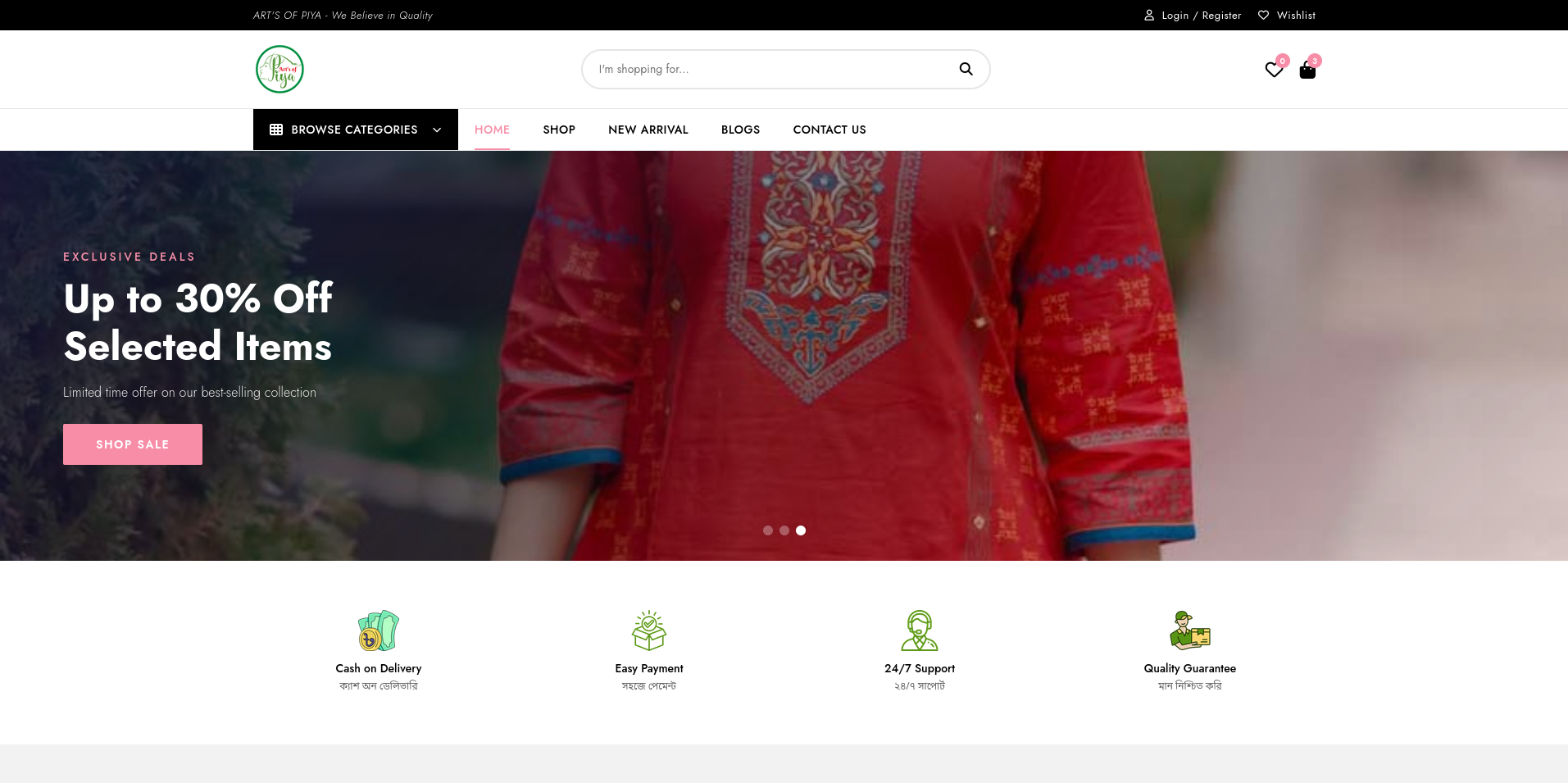Open the SHOP menu item
The width and height of the screenshot is (1568, 783).
tap(559, 130)
